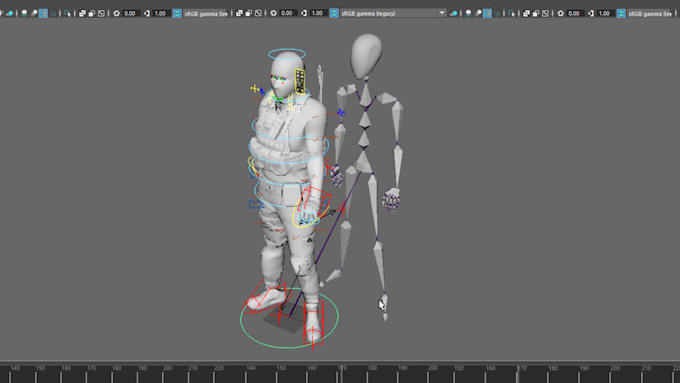Click the middle panel gamma value field 1.00
The width and height of the screenshot is (680, 383).
point(317,13)
